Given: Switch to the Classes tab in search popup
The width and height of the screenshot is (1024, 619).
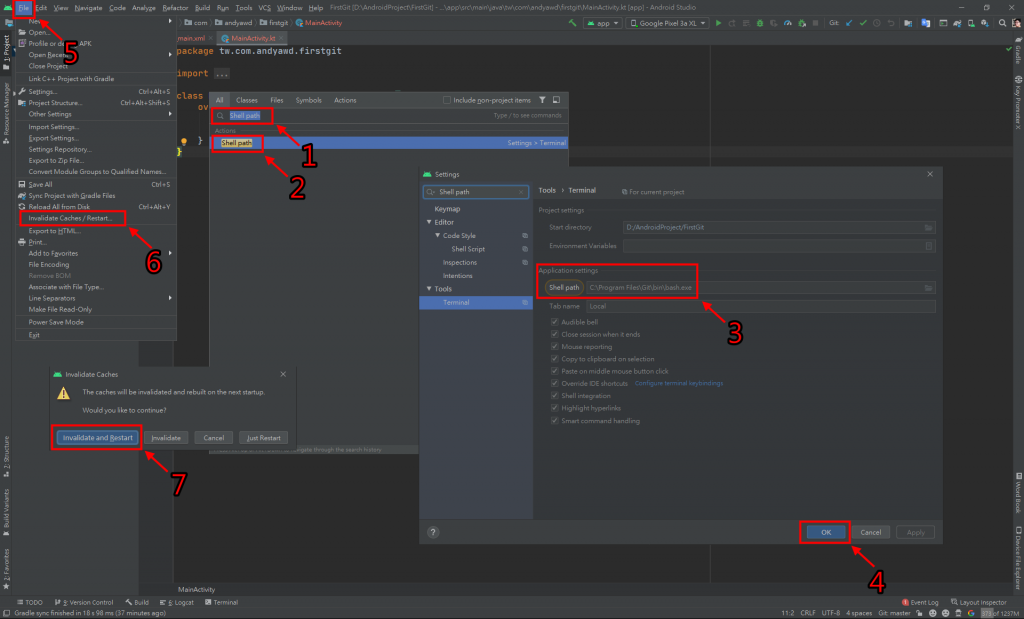Looking at the screenshot, I should 246,100.
